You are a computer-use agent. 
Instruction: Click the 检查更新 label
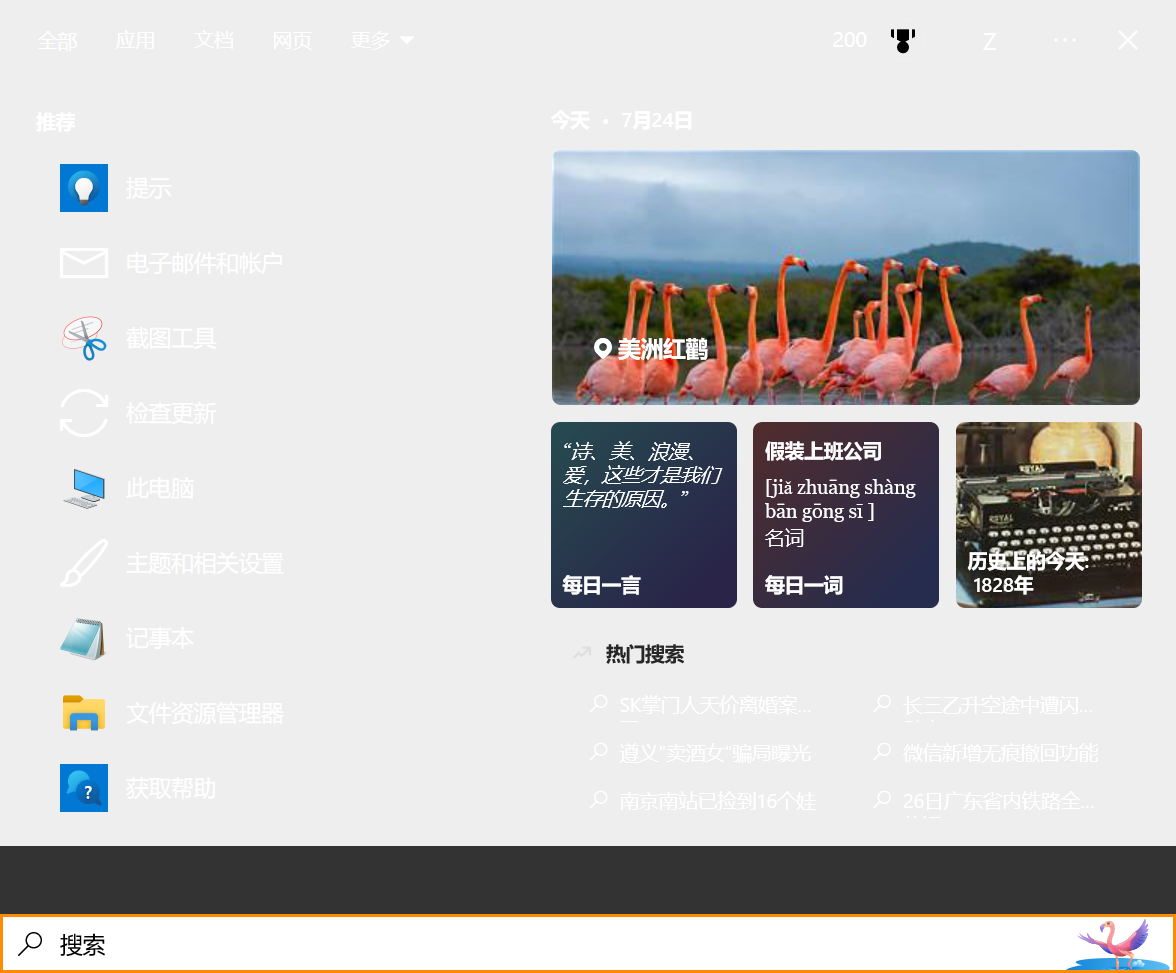(x=171, y=413)
